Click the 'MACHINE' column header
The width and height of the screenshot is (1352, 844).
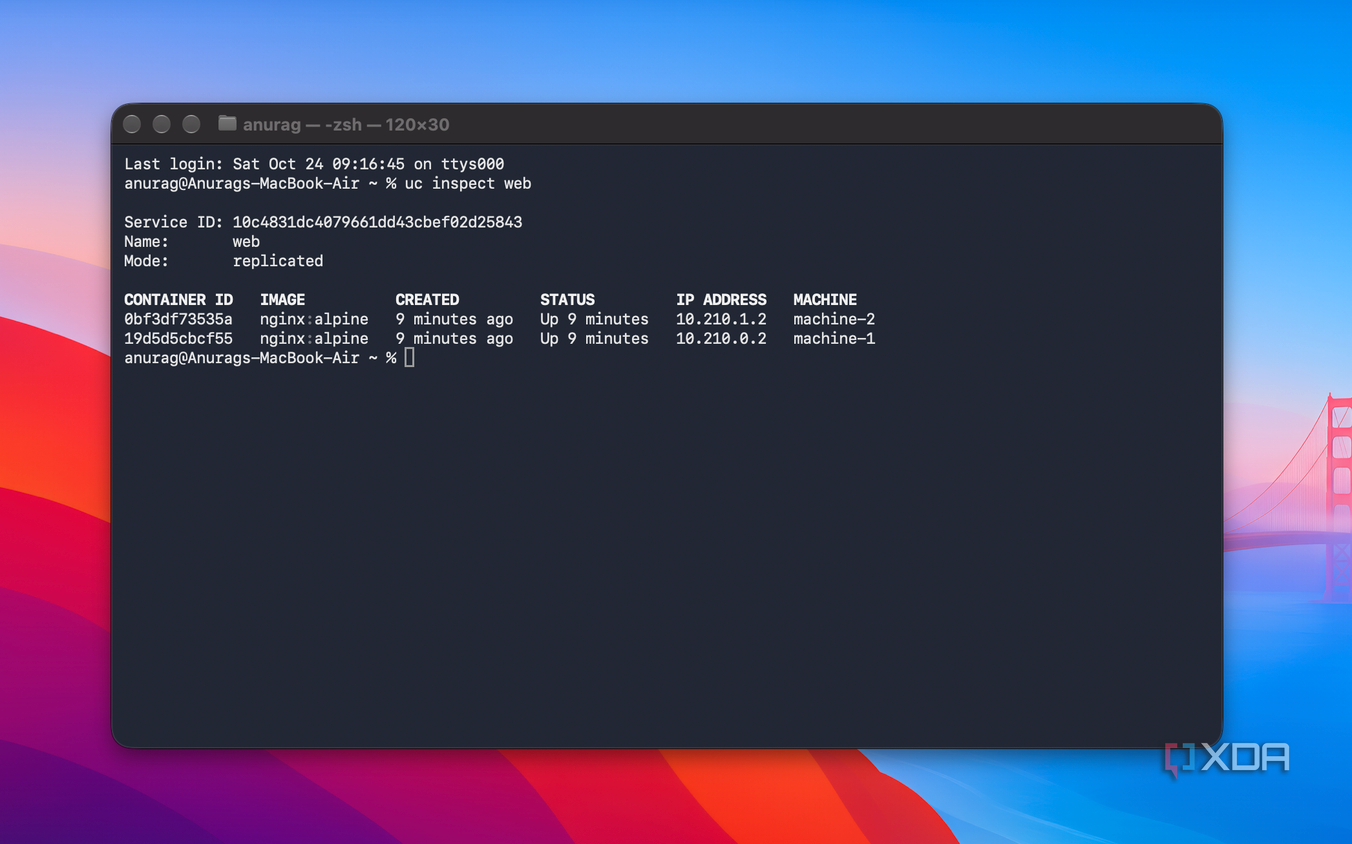(825, 300)
